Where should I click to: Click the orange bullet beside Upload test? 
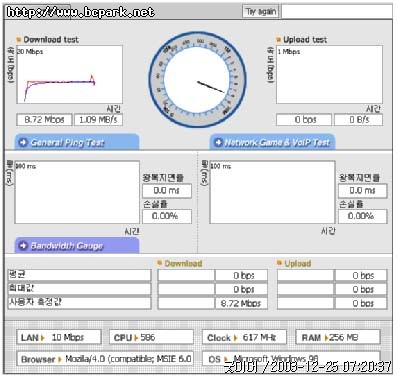point(279,40)
